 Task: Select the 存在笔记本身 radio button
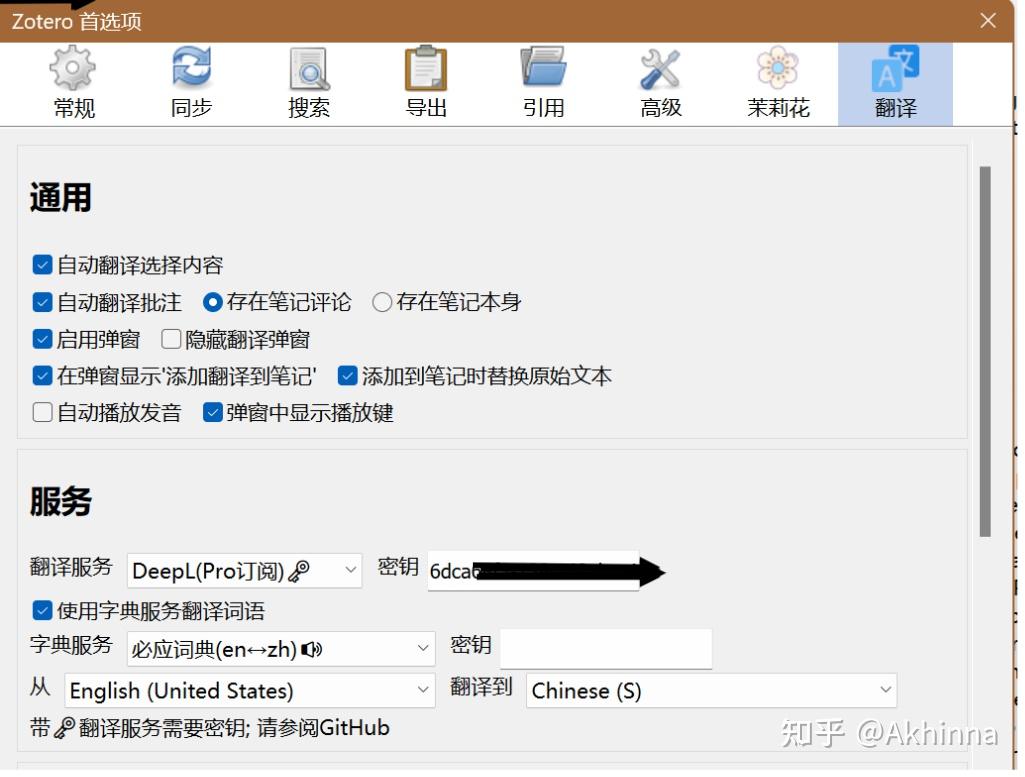[381, 301]
